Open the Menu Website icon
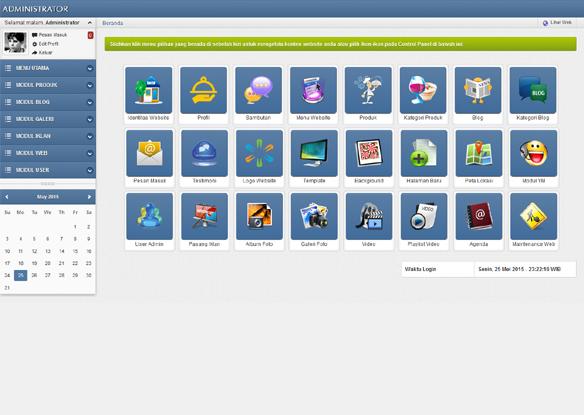The image size is (584, 415). tap(313, 91)
